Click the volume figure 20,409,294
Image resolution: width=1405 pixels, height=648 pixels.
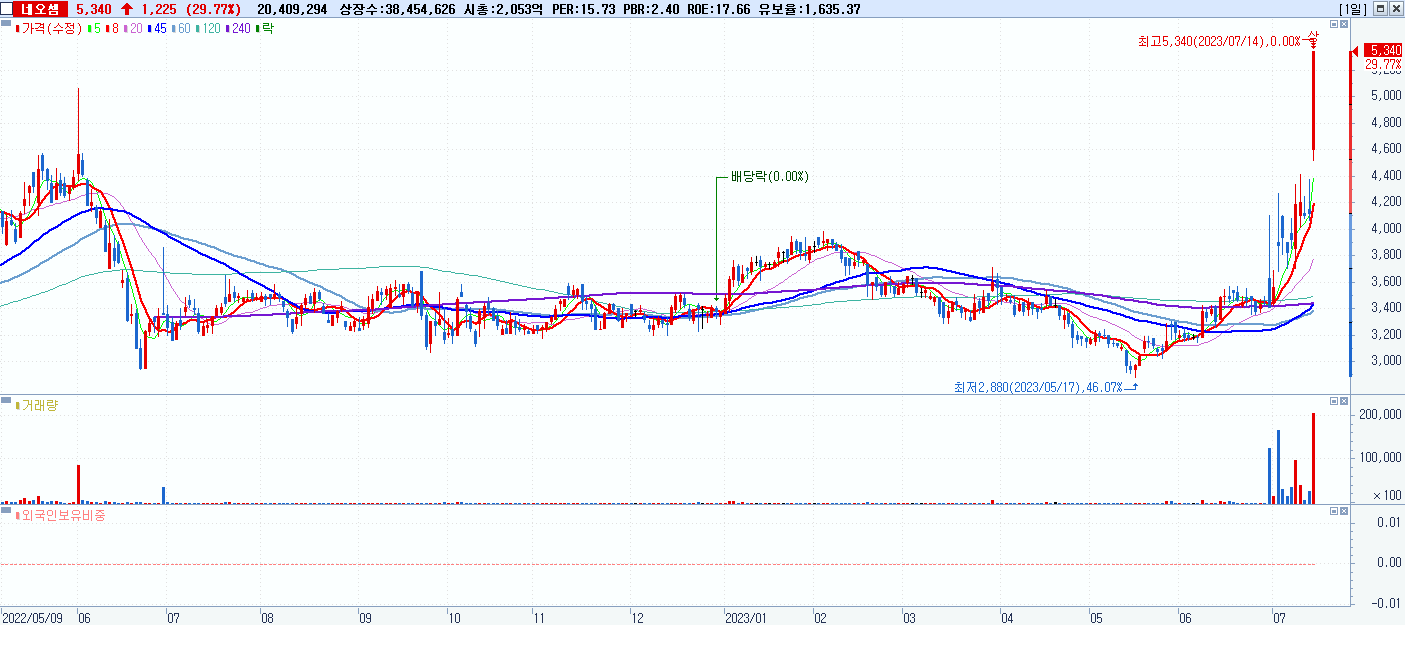point(292,9)
